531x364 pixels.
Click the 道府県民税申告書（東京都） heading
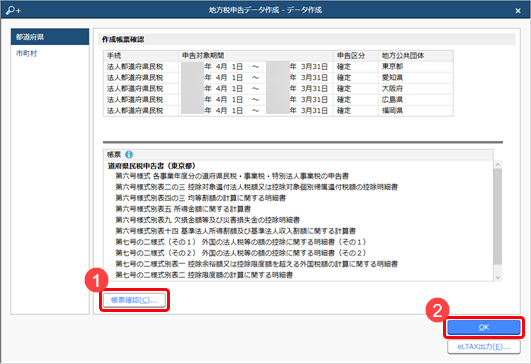pyautogui.click(x=152, y=166)
